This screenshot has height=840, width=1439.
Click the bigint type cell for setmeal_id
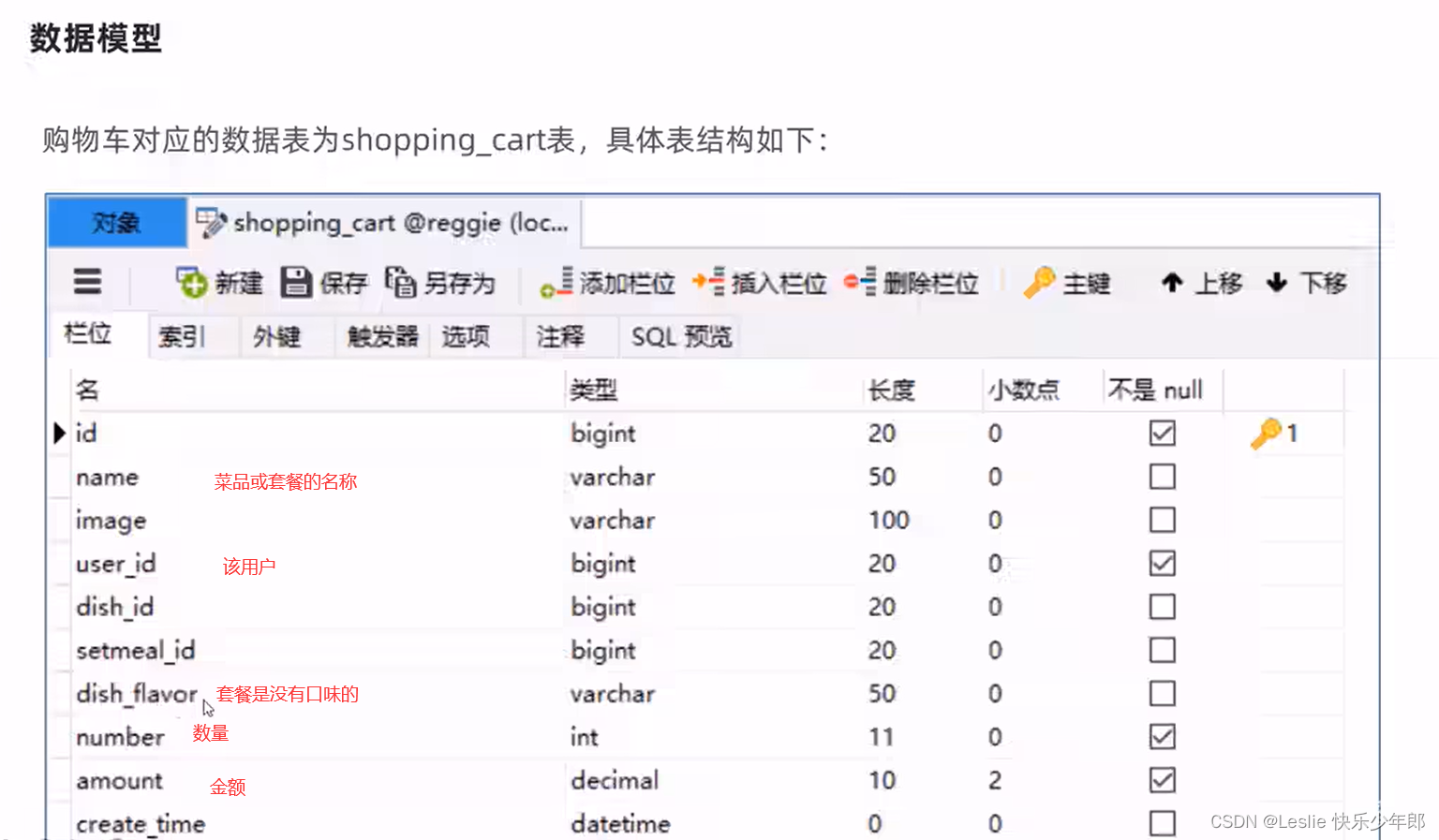(x=603, y=650)
